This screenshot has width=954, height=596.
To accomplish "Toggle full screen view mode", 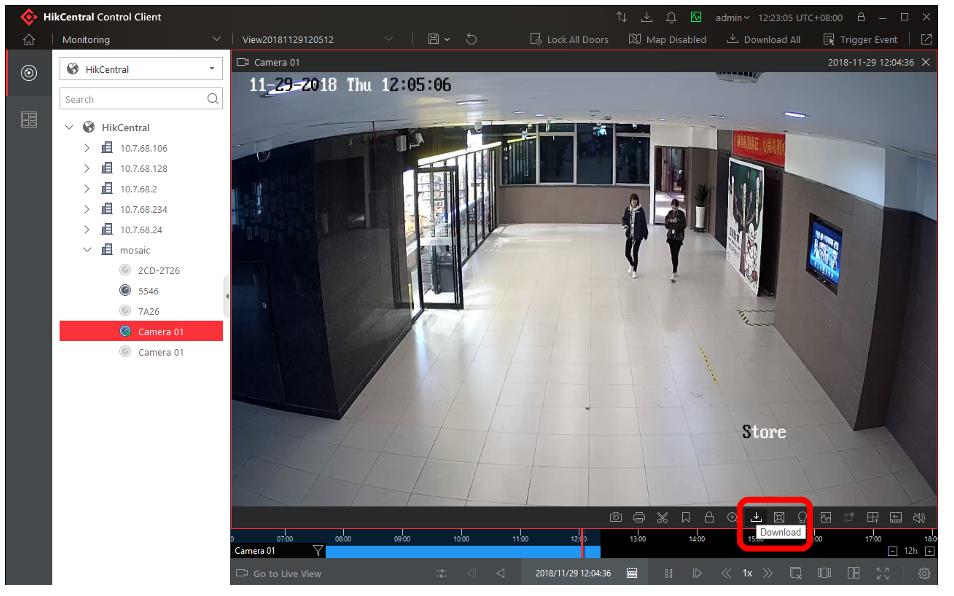I will pyautogui.click(x=883, y=573).
